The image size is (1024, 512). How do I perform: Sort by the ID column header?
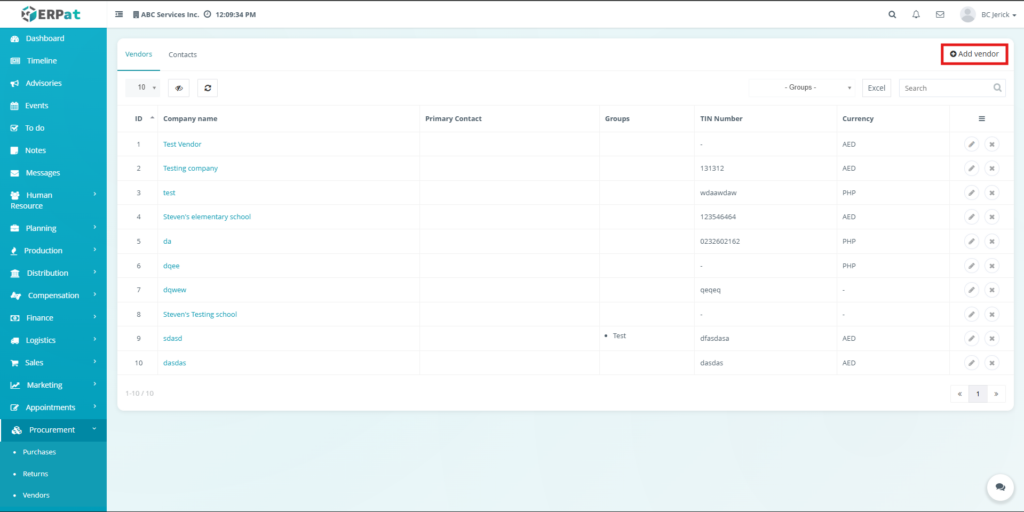(138, 119)
